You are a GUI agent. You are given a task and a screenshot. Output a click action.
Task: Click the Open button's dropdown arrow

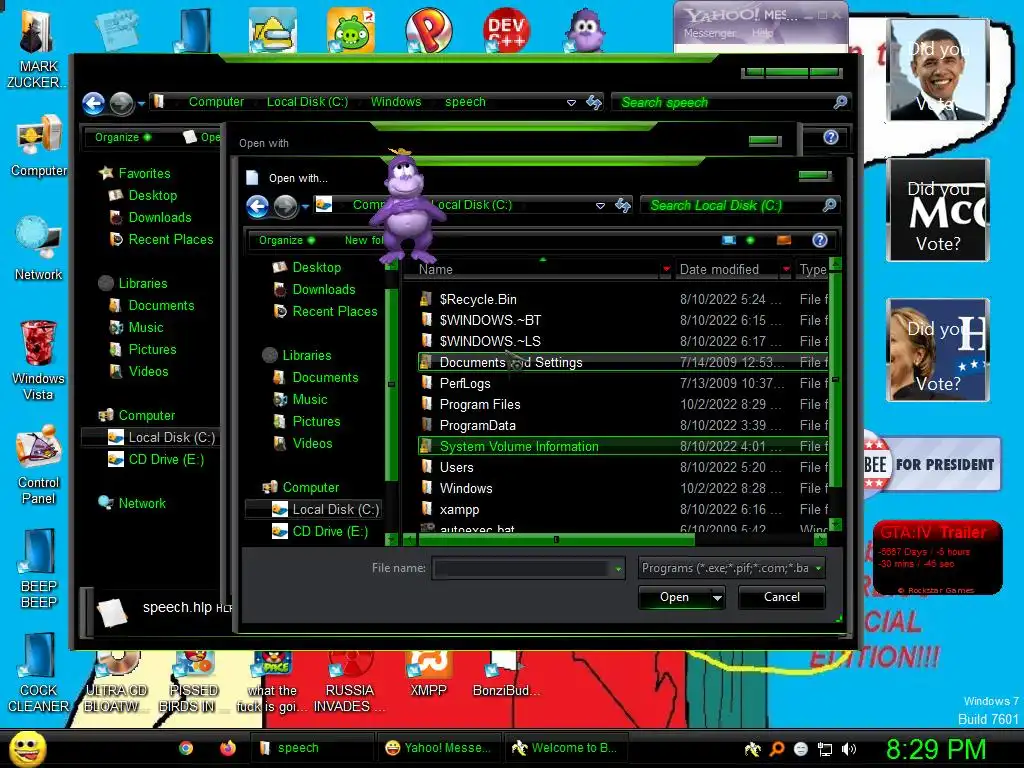coord(717,598)
